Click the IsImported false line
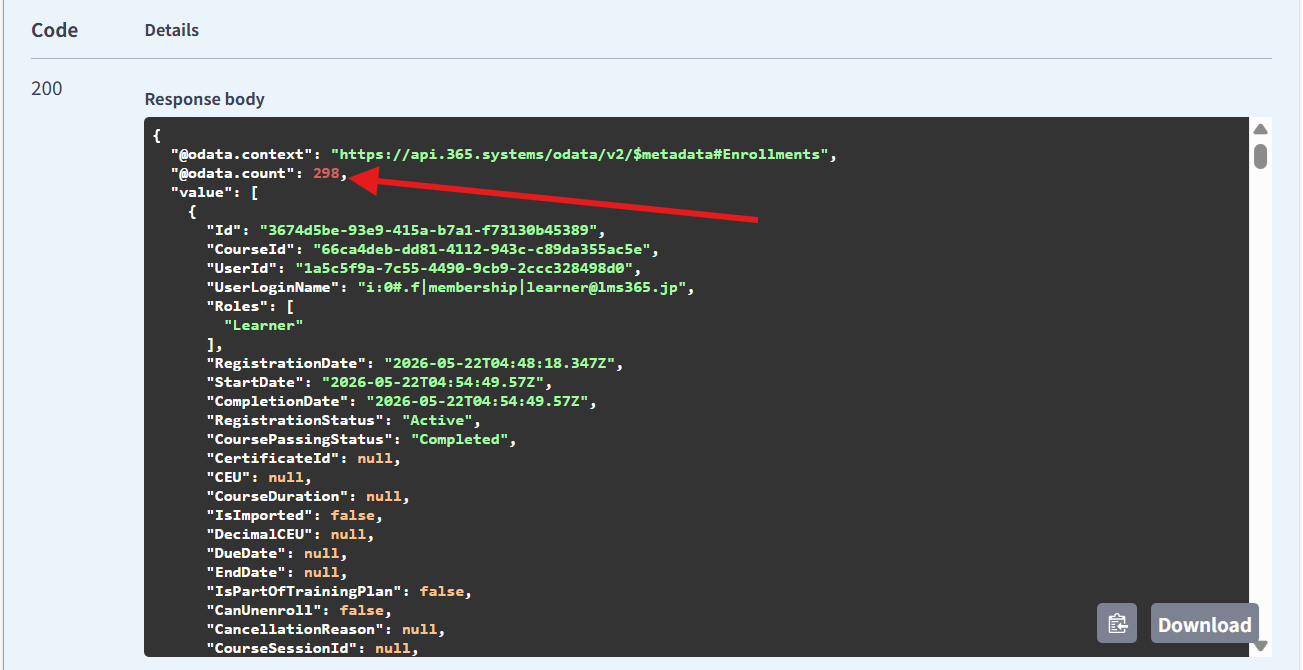Image resolution: width=1303 pixels, height=670 pixels. 295,515
